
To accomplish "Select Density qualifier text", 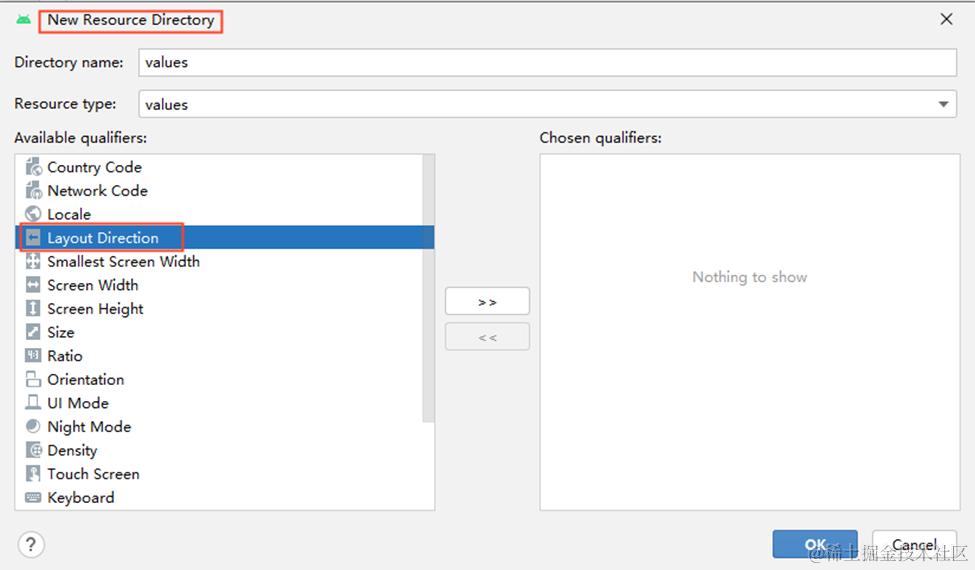I will (x=72, y=451).
